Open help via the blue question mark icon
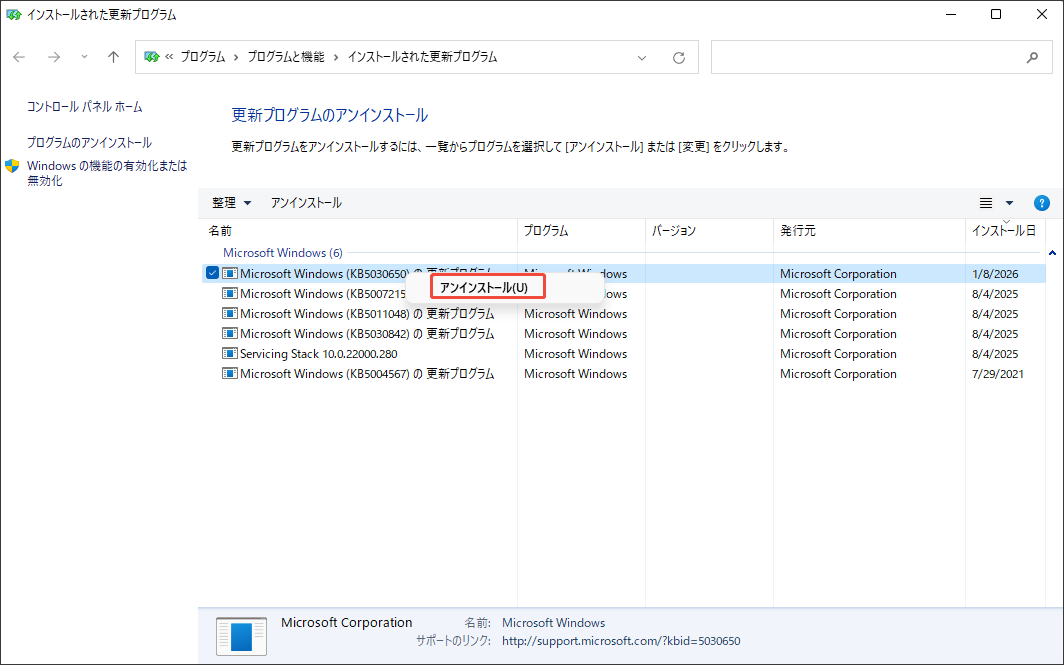 (x=1041, y=202)
